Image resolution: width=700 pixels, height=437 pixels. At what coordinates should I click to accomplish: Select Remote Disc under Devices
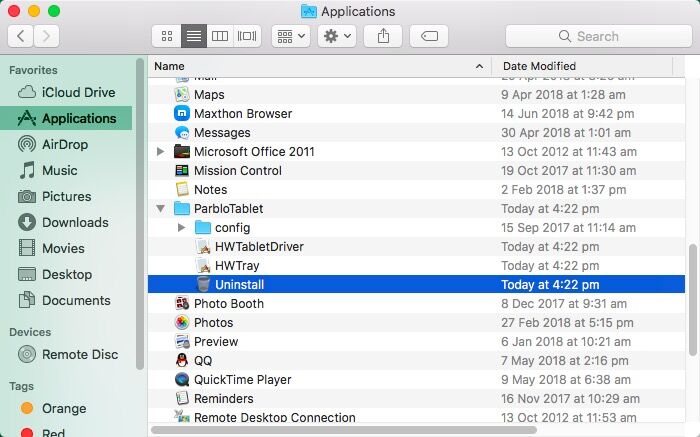pos(68,354)
